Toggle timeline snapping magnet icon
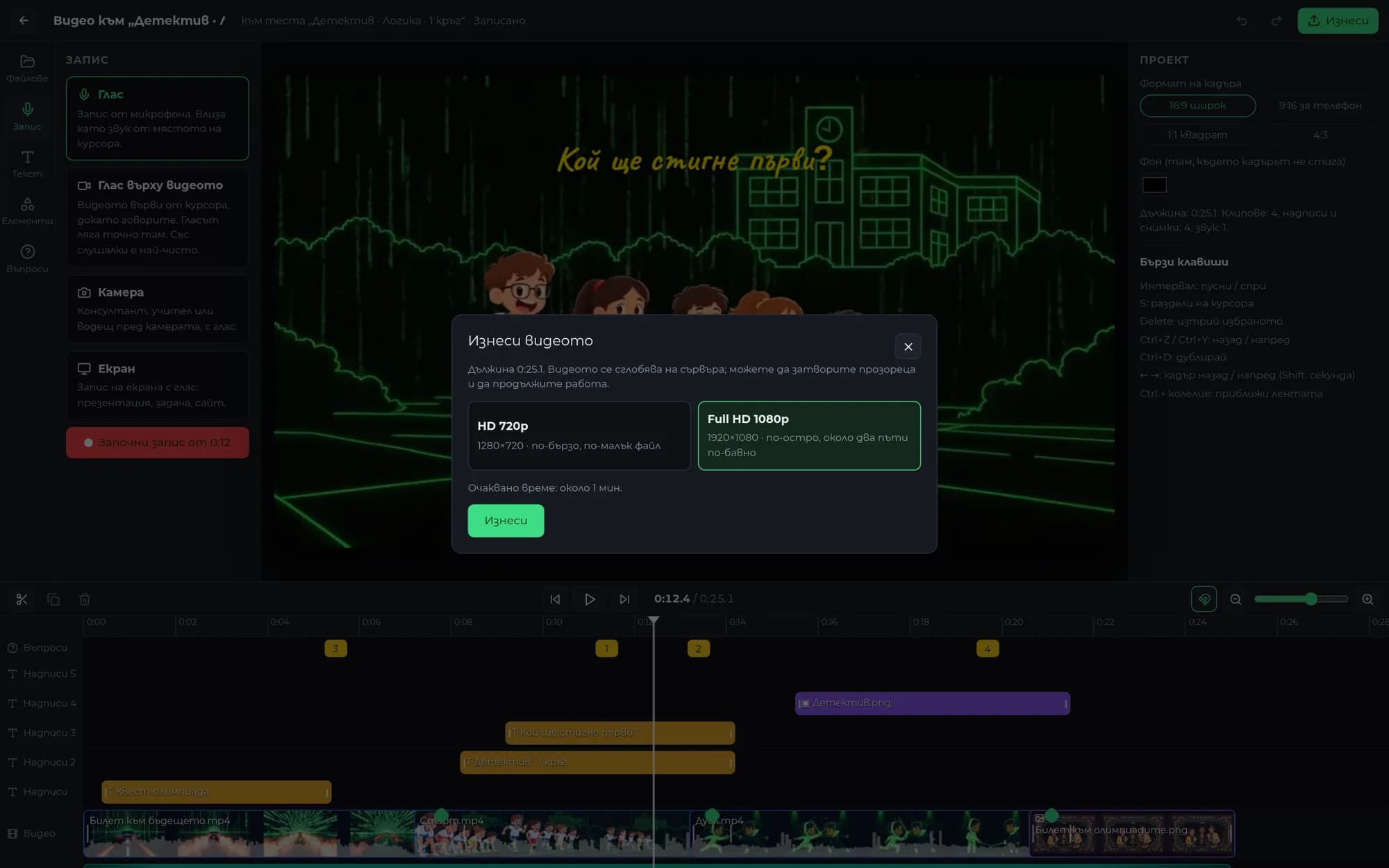This screenshot has width=1389, height=868. click(1204, 599)
